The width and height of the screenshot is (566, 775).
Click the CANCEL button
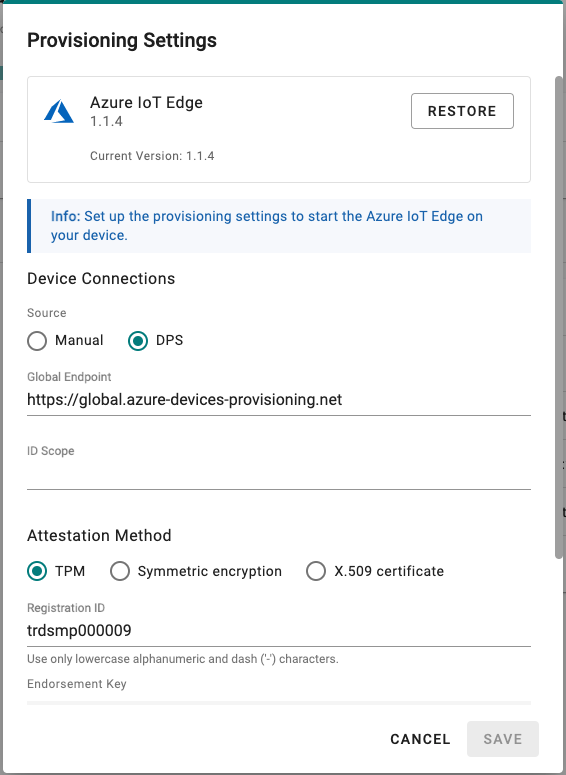coord(420,739)
